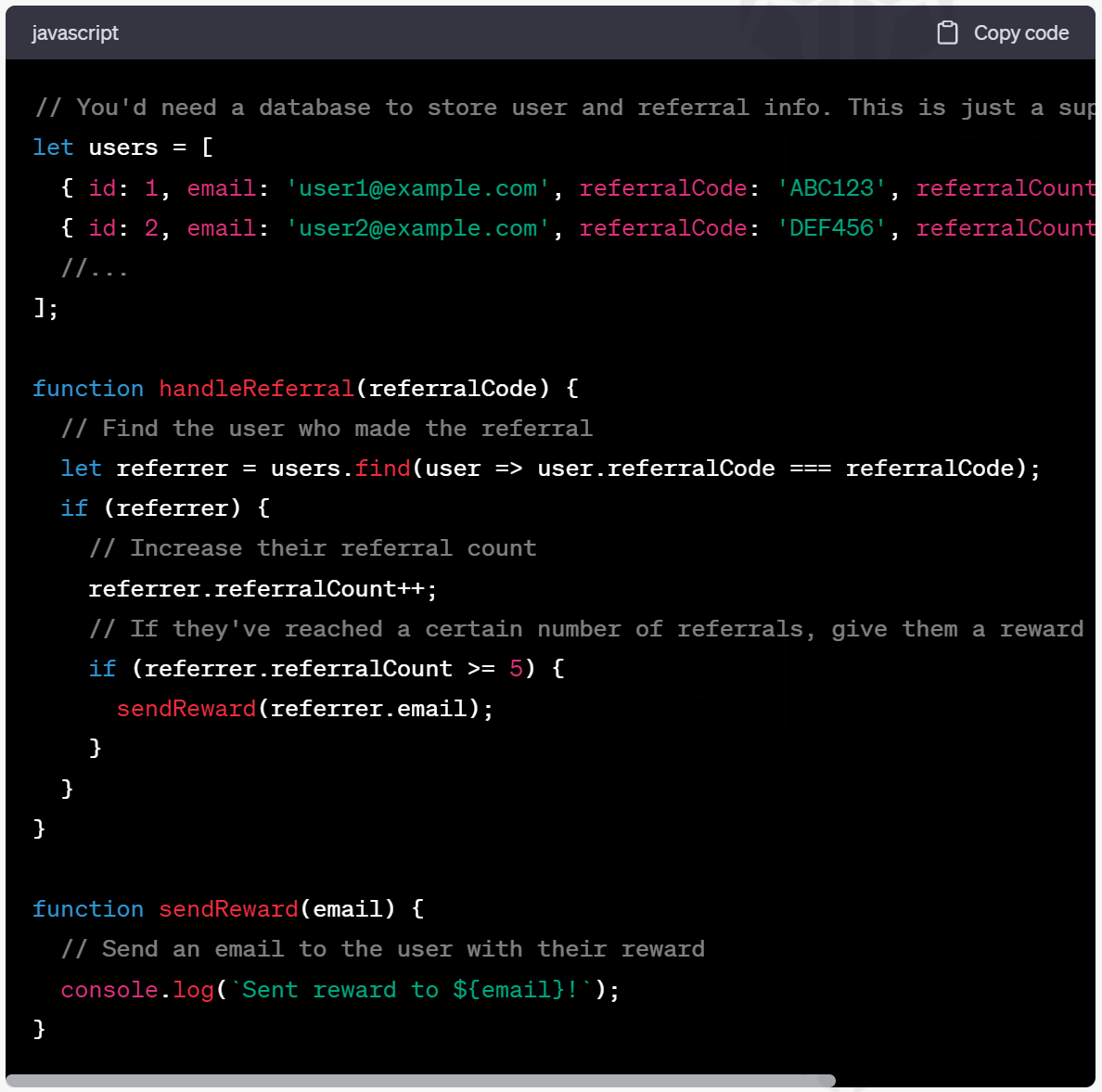Click the javascript language label
Viewport: 1102px width, 1092px height.
coord(75,33)
